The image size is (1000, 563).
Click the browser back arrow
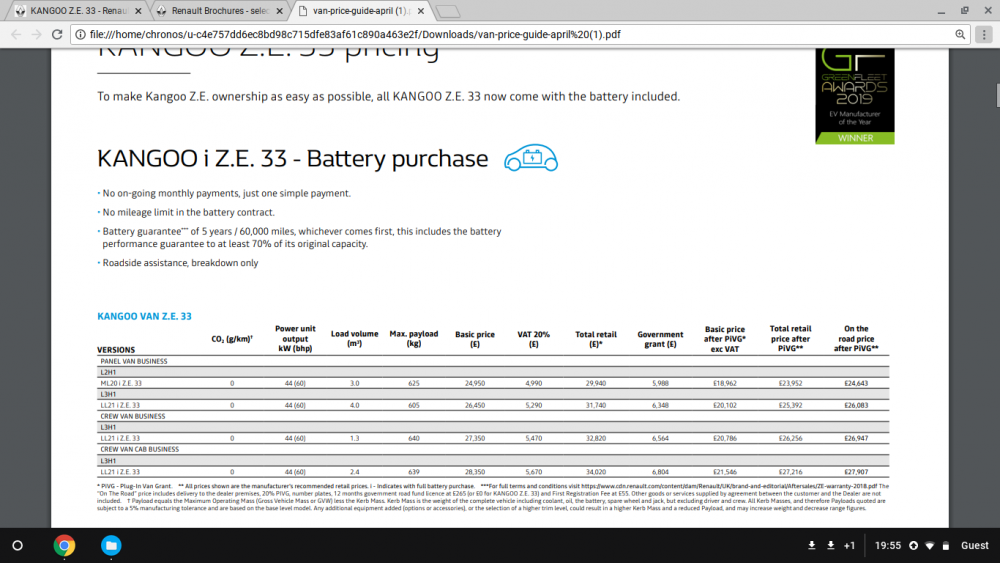[16, 34]
